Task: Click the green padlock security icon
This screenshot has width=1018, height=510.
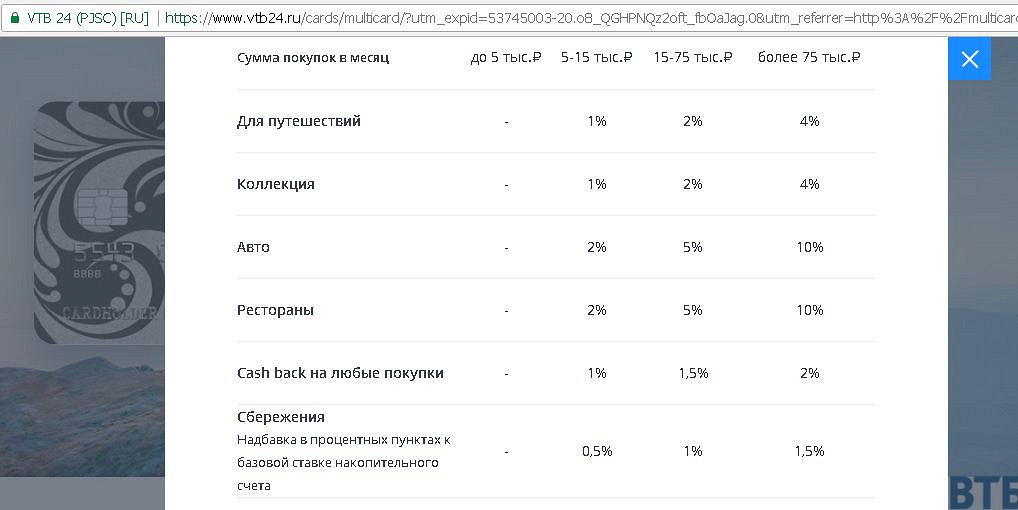Action: tap(15, 17)
